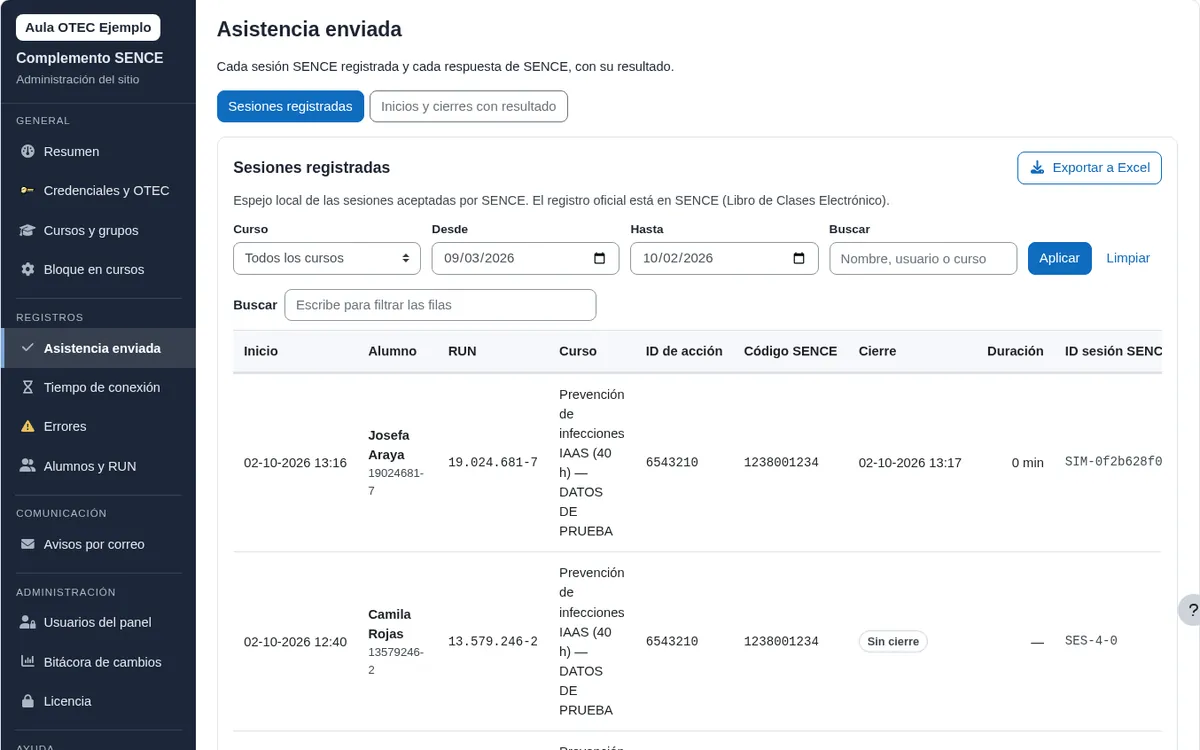Open Alumnos y RUN in the sidebar
Viewport: 1200px width, 750px height.
[x=98, y=466]
